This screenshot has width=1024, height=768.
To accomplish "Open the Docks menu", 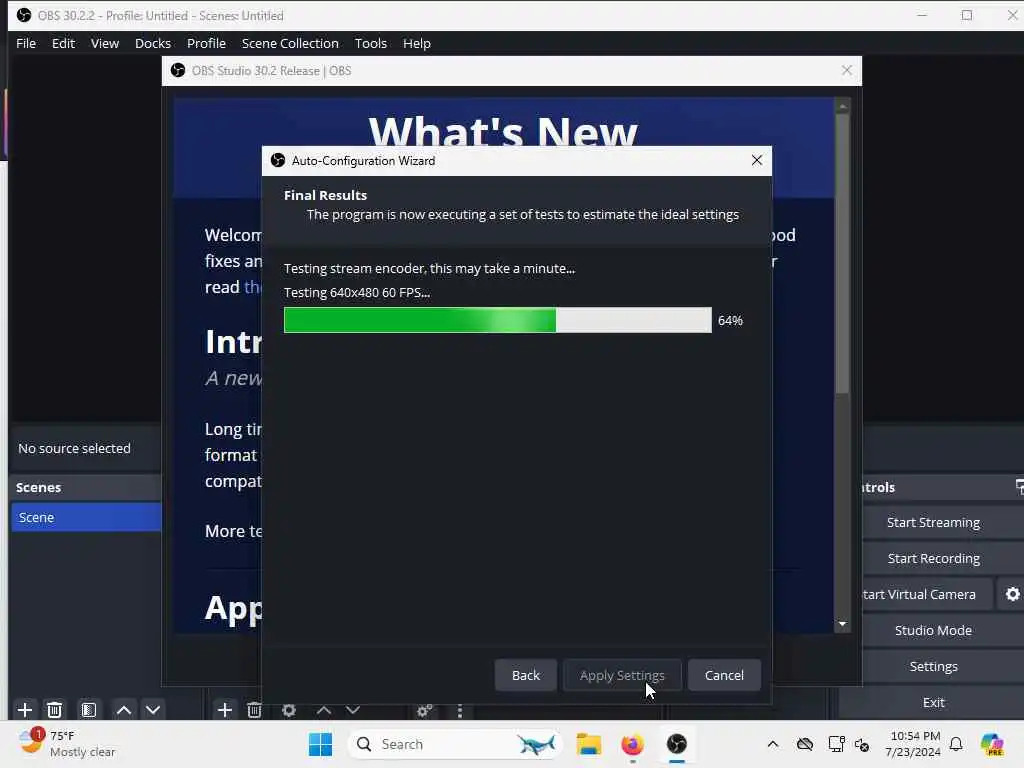I will [153, 43].
